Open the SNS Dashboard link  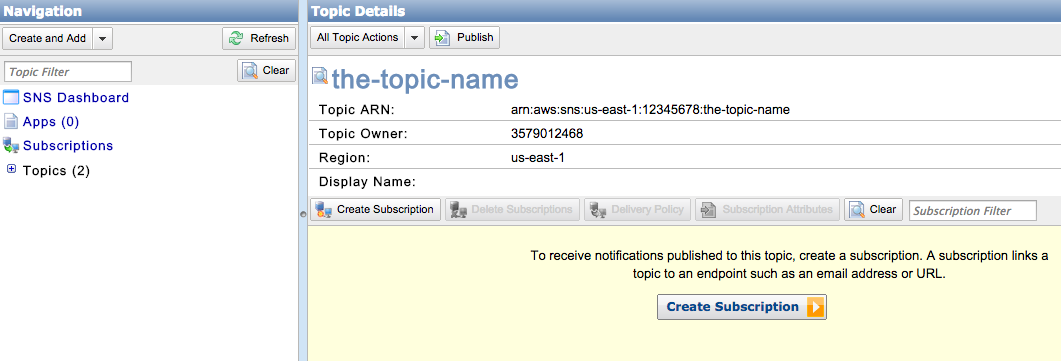[x=76, y=97]
